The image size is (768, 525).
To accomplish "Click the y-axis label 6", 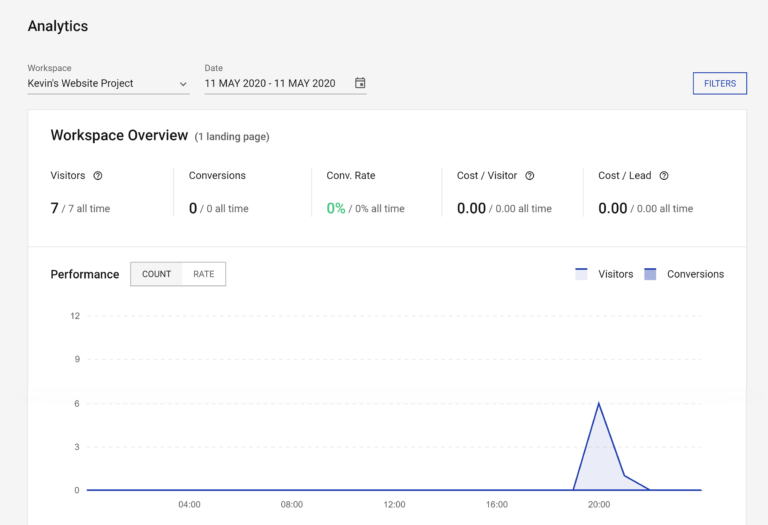I will coord(77,404).
